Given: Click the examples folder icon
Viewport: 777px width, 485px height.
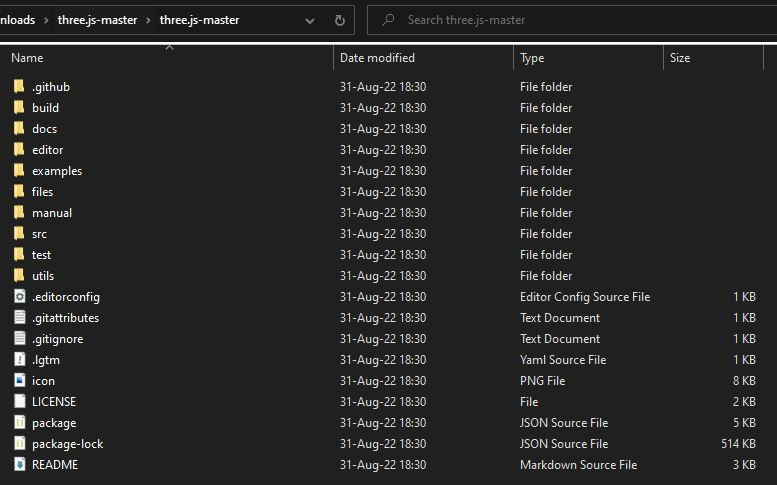Looking at the screenshot, I should pos(19,170).
